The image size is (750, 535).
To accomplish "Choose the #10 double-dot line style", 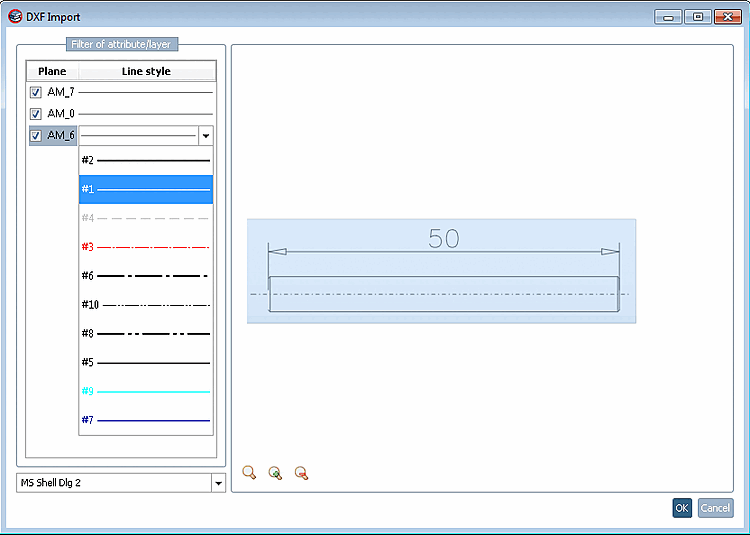I will pyautogui.click(x=146, y=305).
